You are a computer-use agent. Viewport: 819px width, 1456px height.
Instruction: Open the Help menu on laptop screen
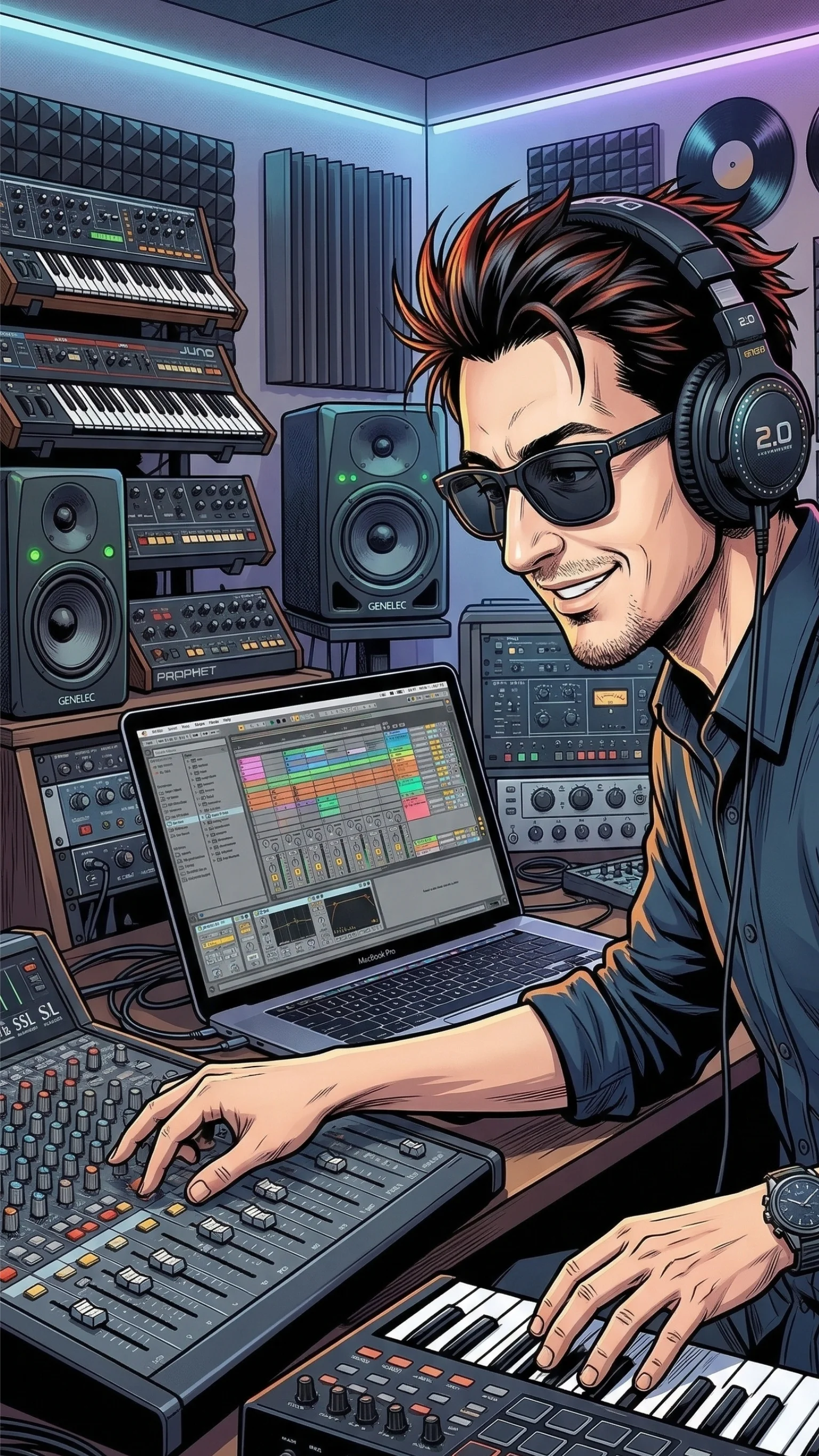coord(227,720)
